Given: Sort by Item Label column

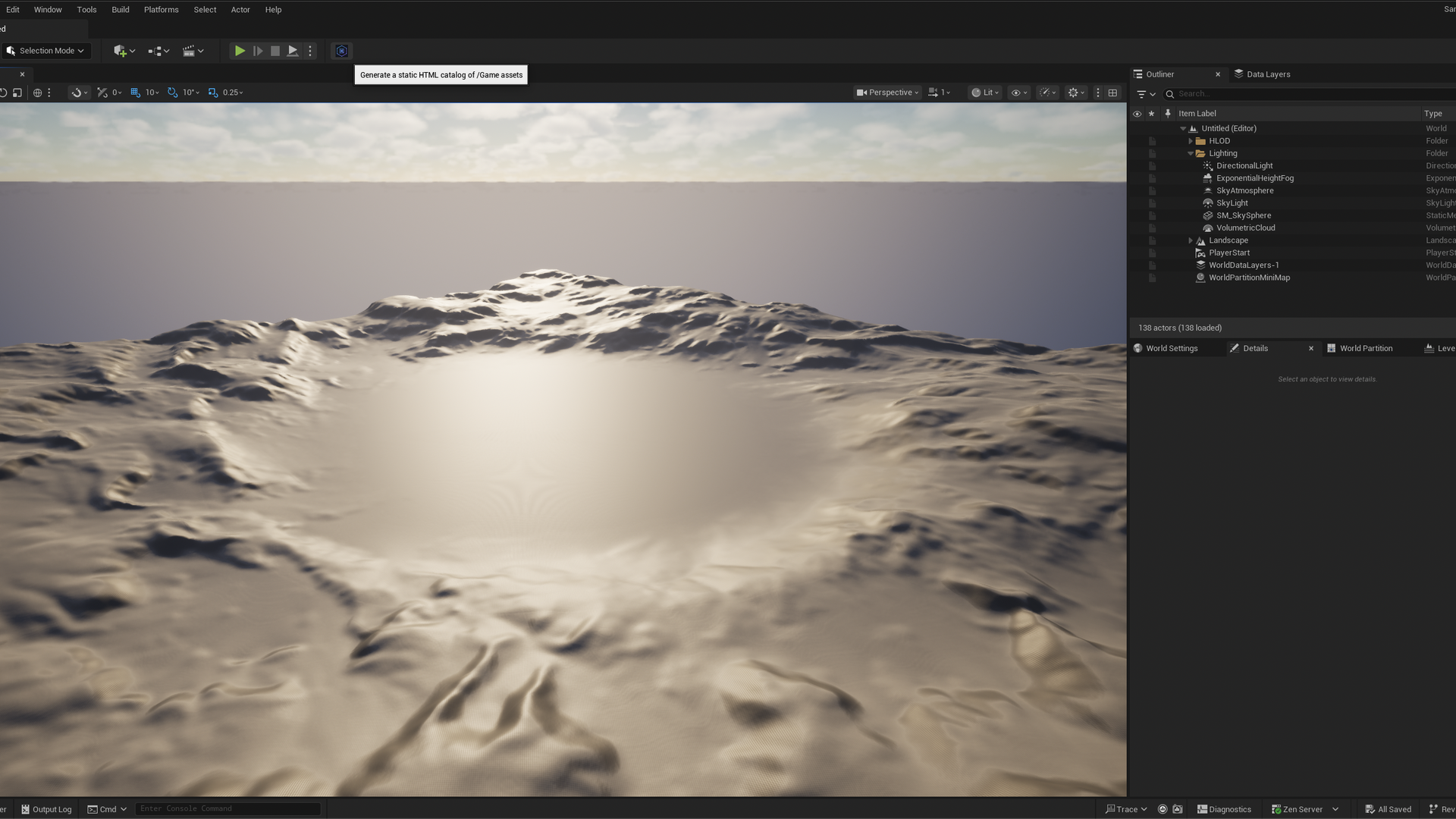Looking at the screenshot, I should coord(1197,114).
